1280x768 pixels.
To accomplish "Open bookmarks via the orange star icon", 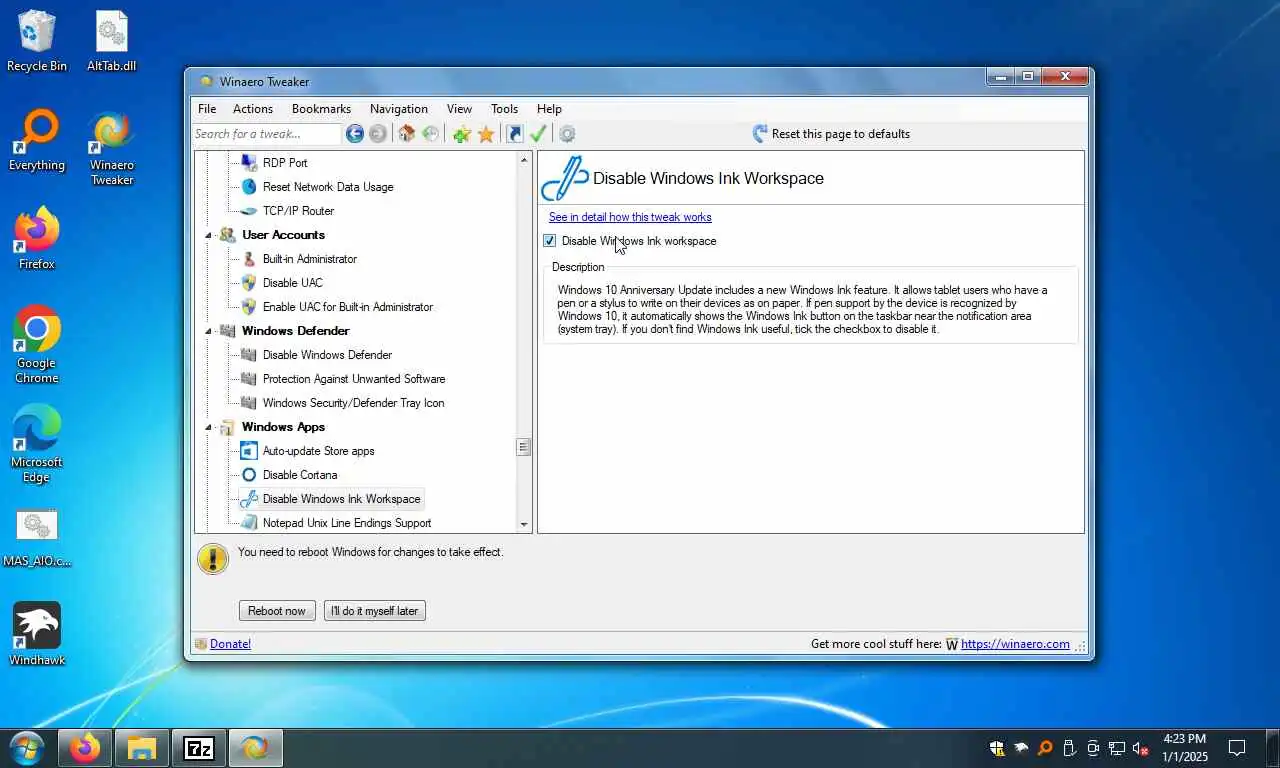I will point(486,134).
